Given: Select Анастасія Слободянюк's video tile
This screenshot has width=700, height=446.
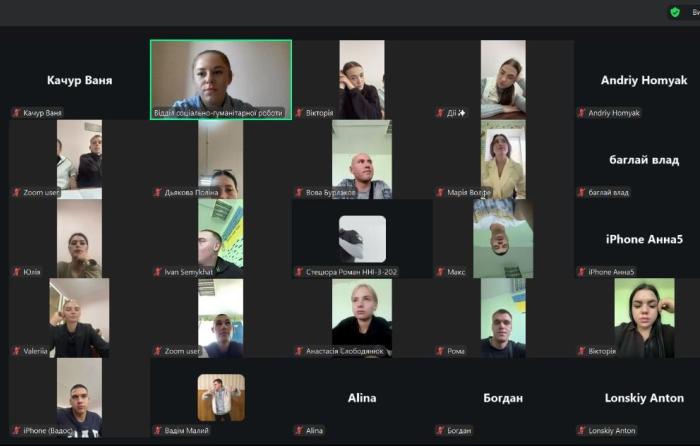Looking at the screenshot, I should point(362,318).
